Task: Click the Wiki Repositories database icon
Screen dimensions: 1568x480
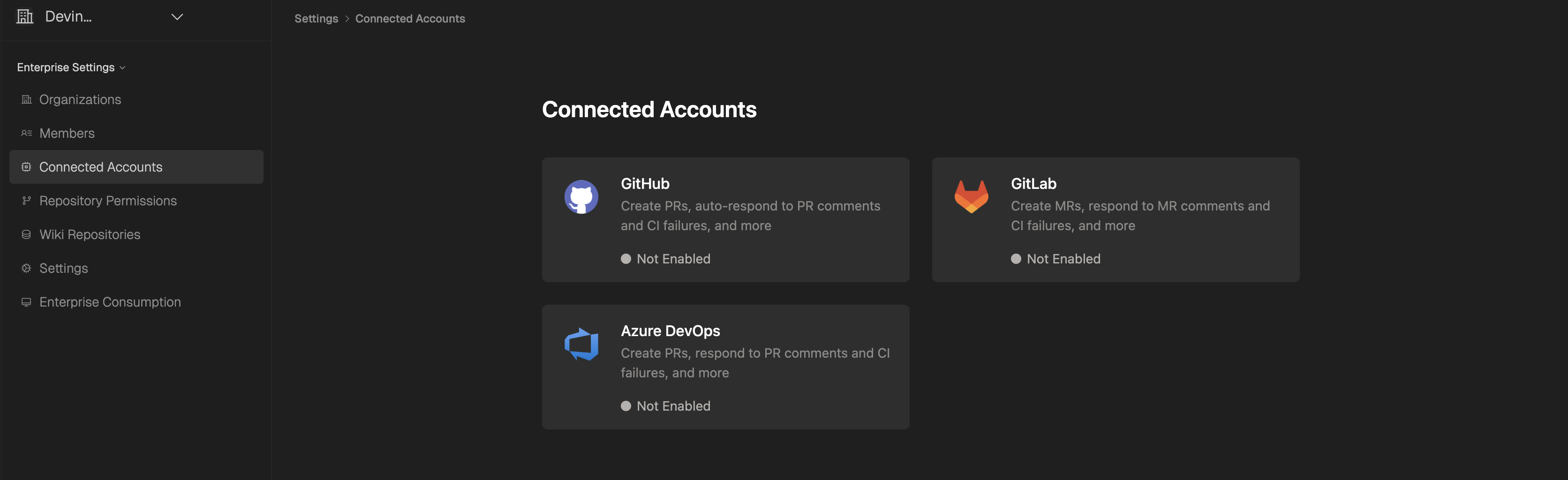Action: click(26, 234)
